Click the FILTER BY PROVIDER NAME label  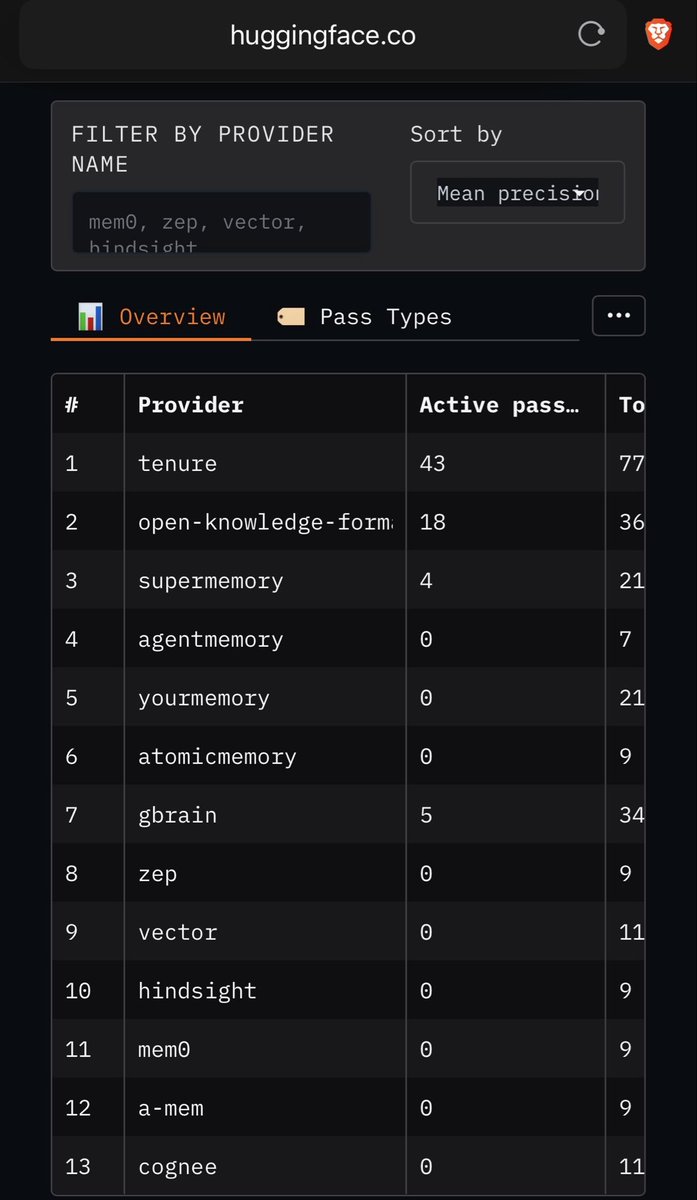tap(202, 148)
